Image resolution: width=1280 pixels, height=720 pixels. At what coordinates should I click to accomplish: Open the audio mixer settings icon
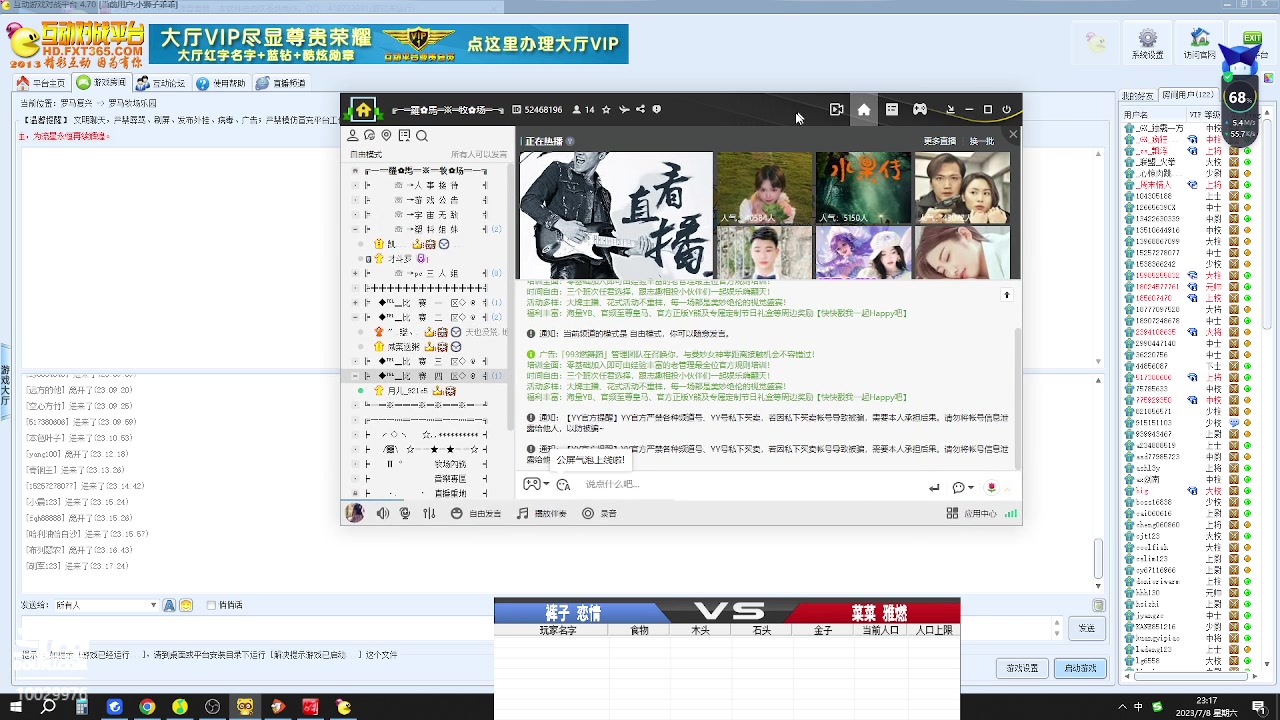click(429, 513)
